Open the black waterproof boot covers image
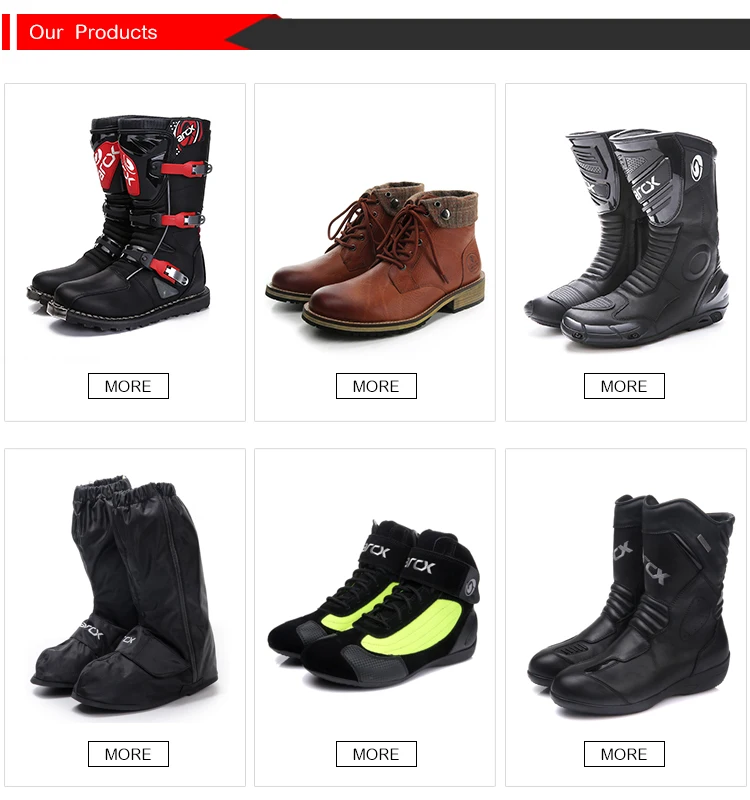750x800 pixels. (124, 593)
